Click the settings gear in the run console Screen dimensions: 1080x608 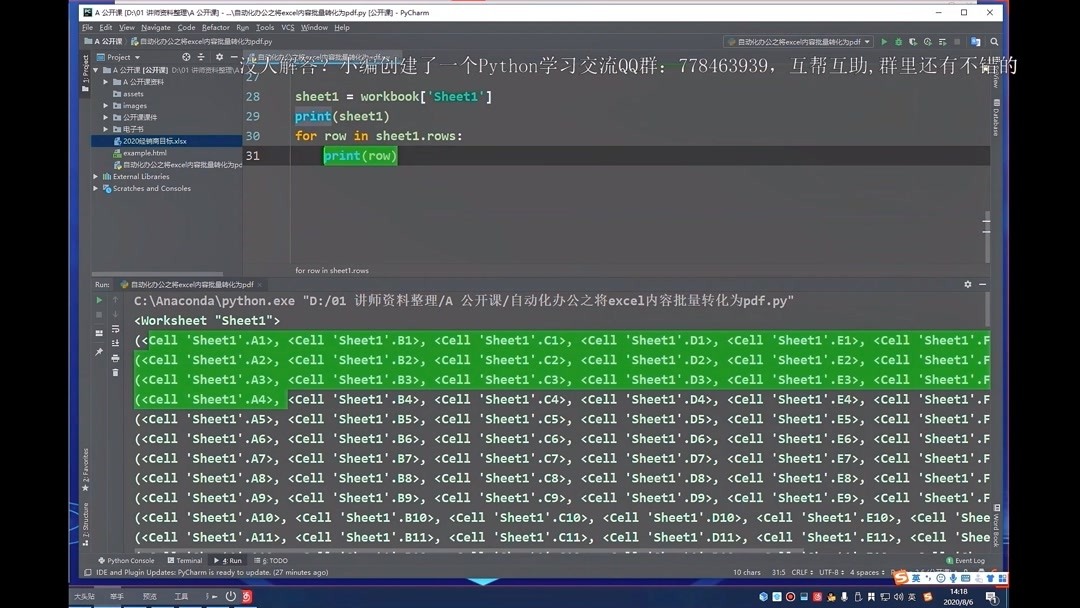pyautogui.click(x=967, y=284)
